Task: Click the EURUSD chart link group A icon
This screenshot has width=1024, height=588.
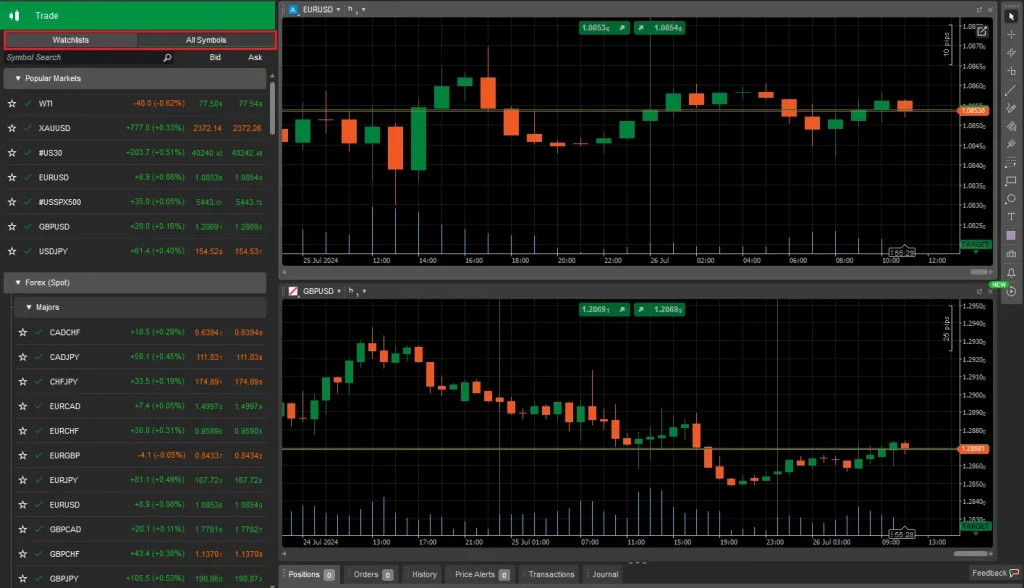Action: pyautogui.click(x=293, y=9)
